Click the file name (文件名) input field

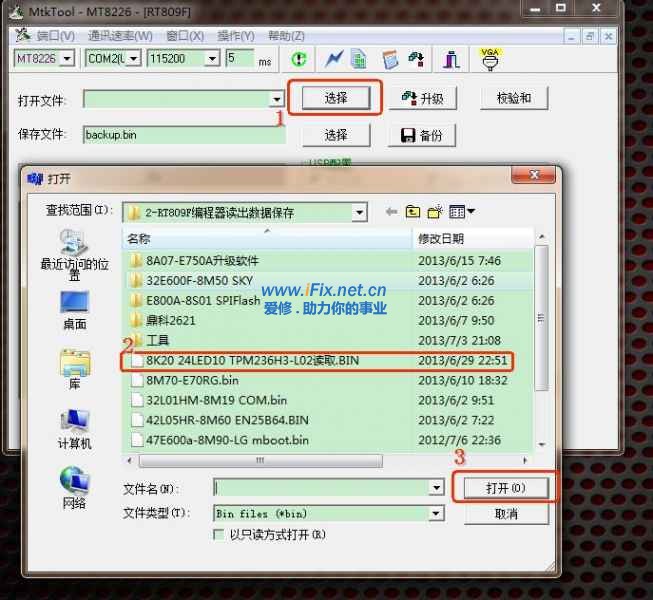click(320, 488)
